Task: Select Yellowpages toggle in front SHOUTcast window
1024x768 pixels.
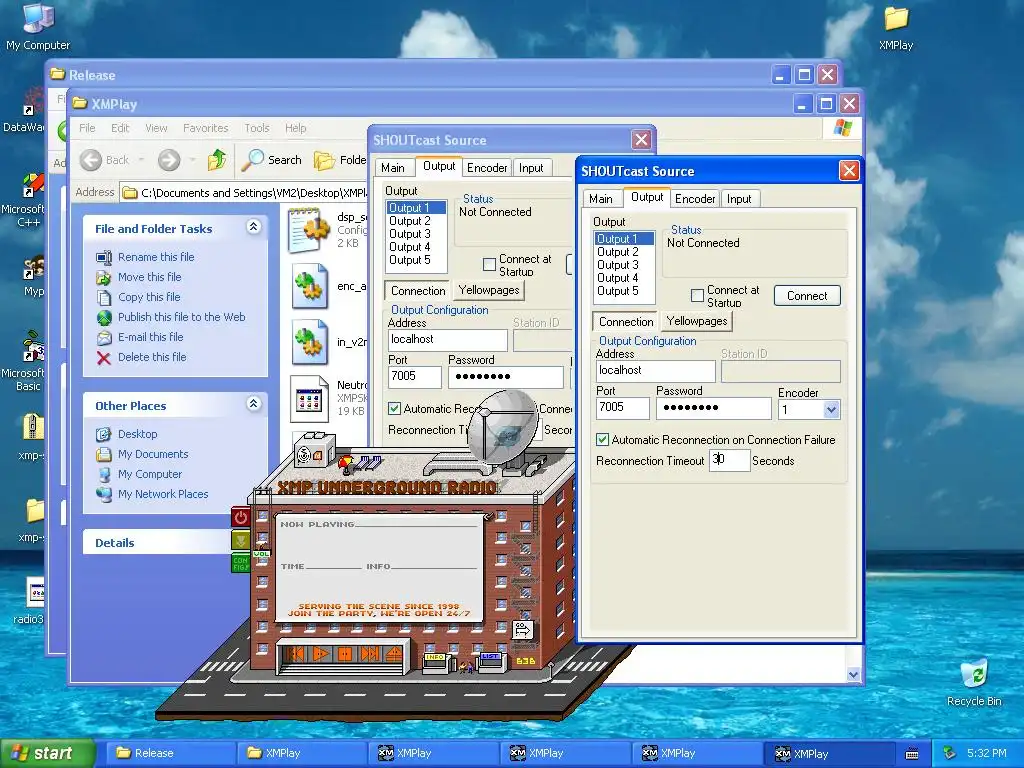Action: coord(696,321)
